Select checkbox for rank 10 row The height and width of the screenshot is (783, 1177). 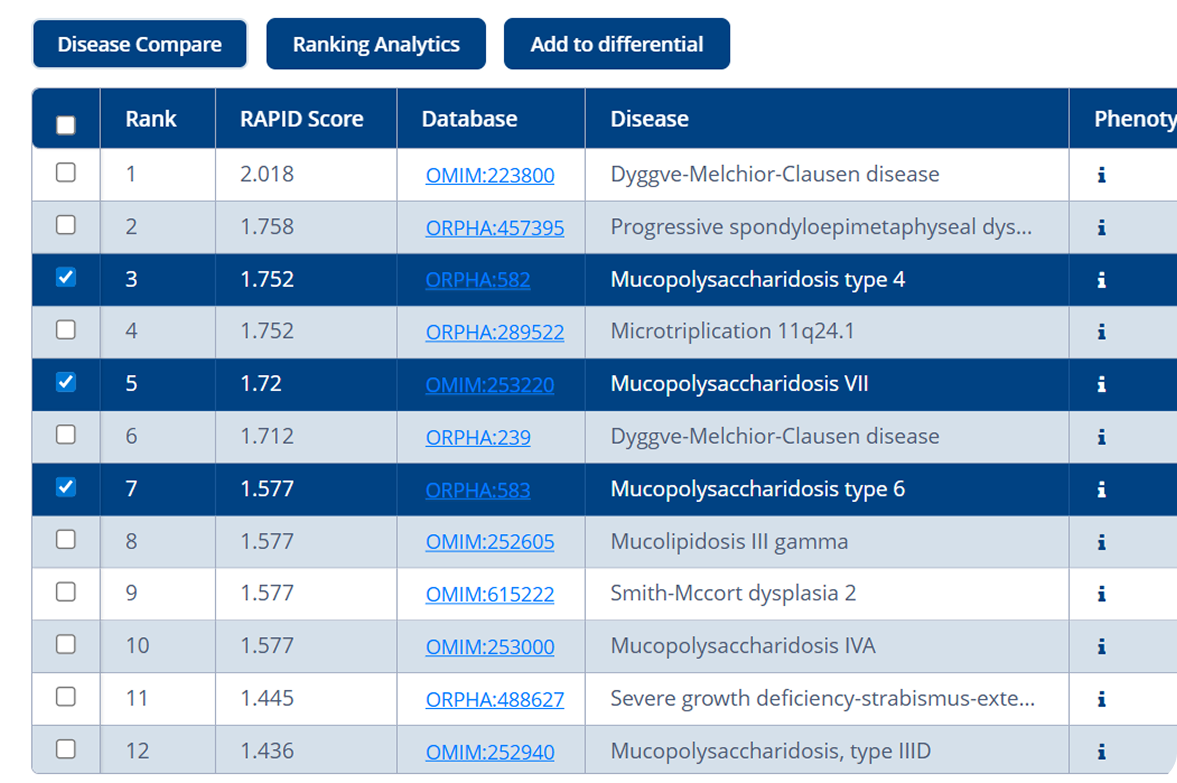coord(66,644)
